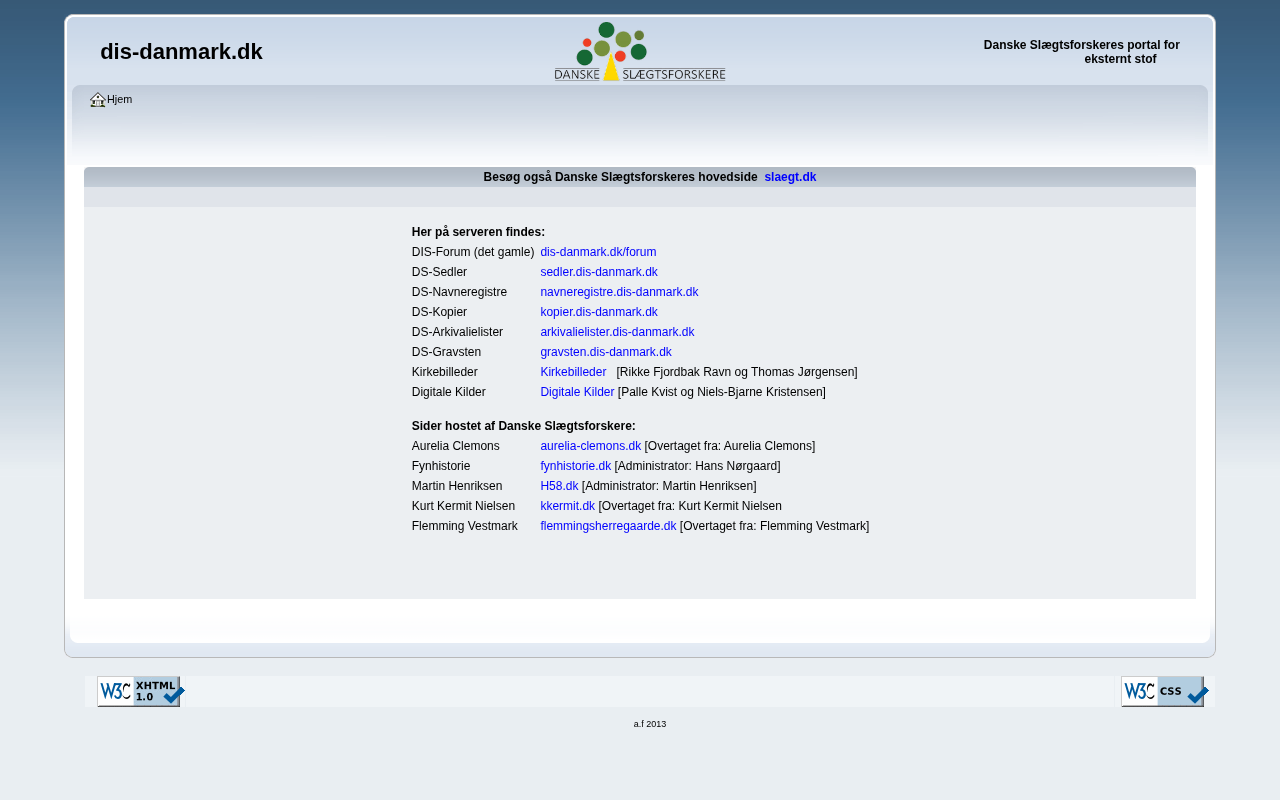Open the Danske Slægtsforskere tree logo
Screen dimensions: 1280x800
pyautogui.click(x=640, y=51)
